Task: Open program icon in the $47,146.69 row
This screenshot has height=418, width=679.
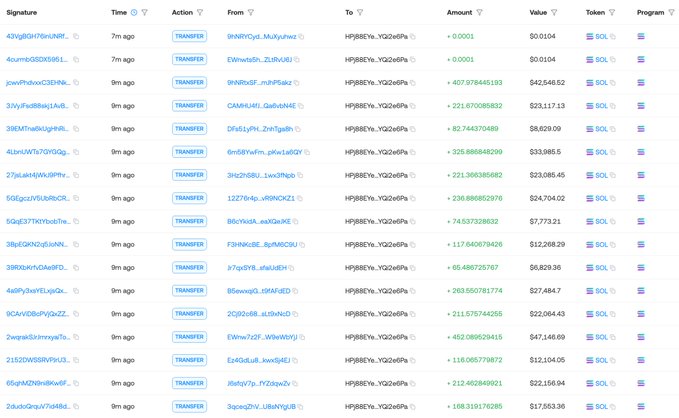Action: click(x=641, y=337)
